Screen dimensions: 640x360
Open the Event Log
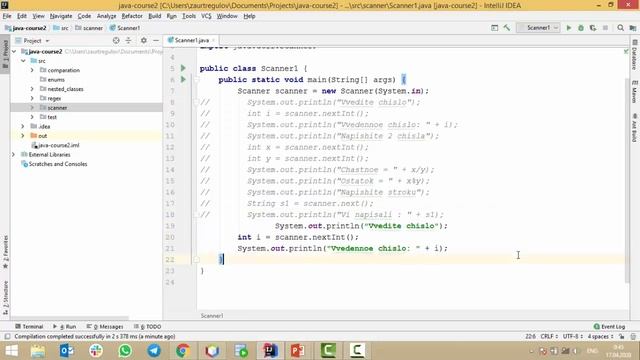point(609,327)
